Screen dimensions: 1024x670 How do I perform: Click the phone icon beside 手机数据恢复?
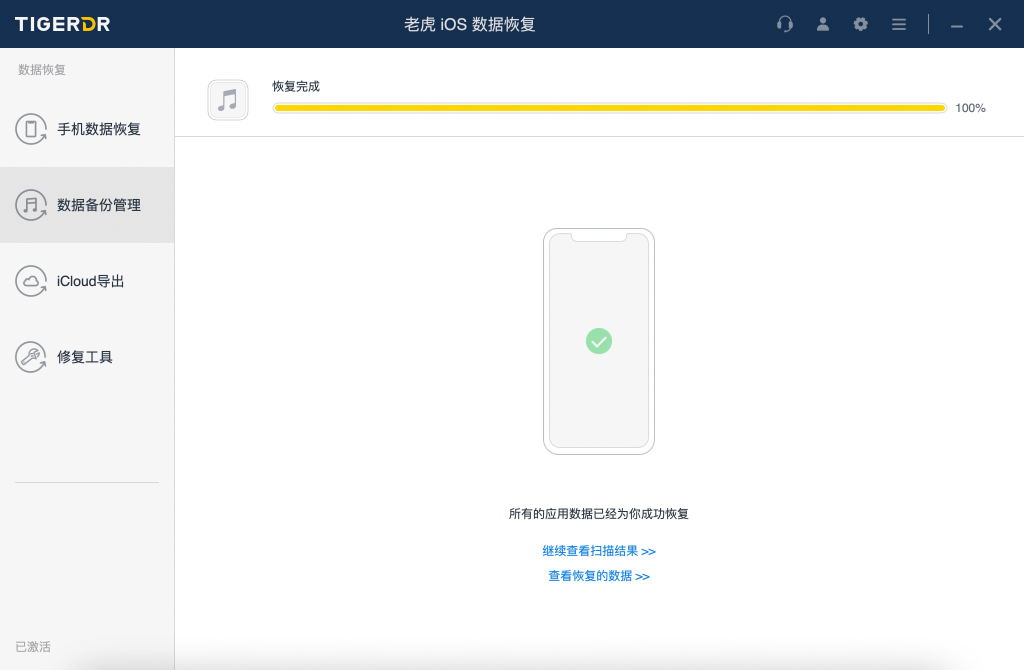tap(31, 129)
